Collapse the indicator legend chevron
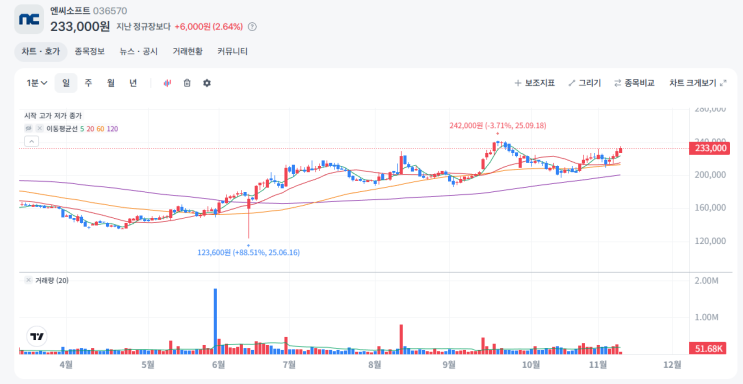The height and width of the screenshot is (384, 743). 31,141
